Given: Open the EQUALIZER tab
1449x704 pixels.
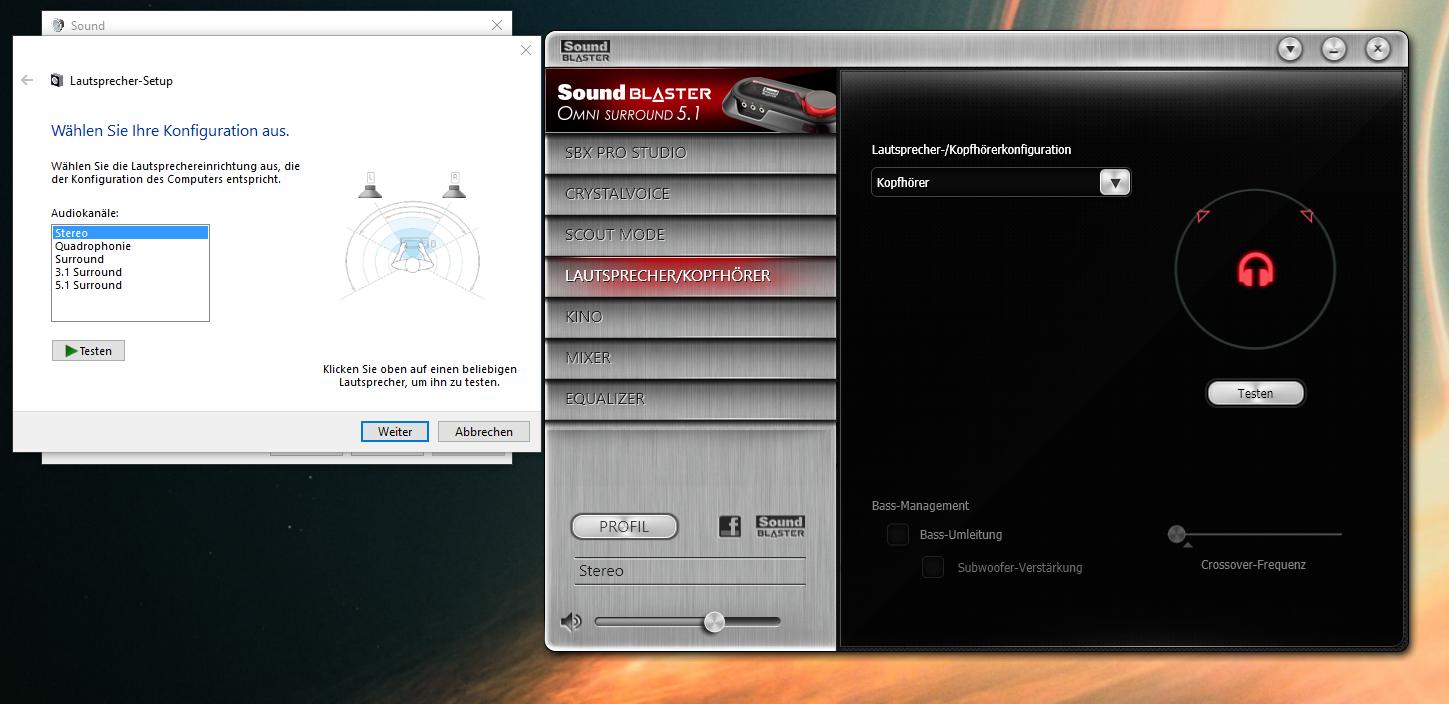Looking at the screenshot, I should [691, 399].
